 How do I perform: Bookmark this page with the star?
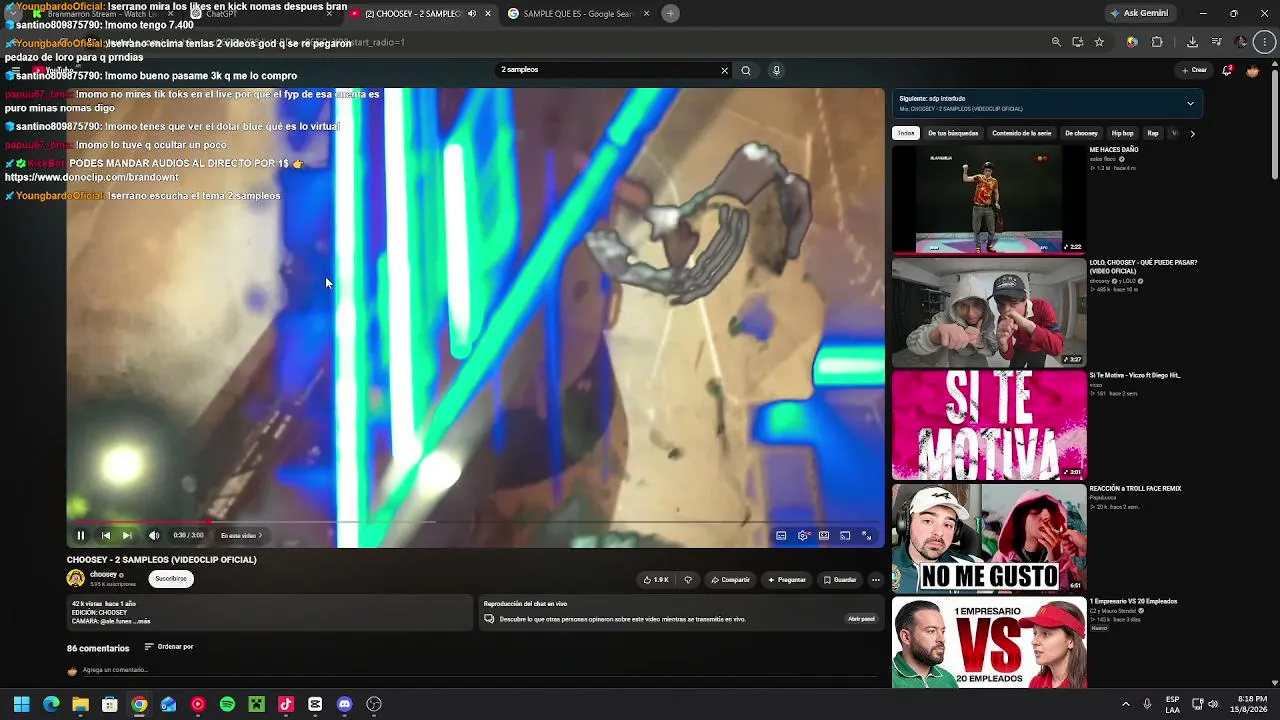point(1099,42)
